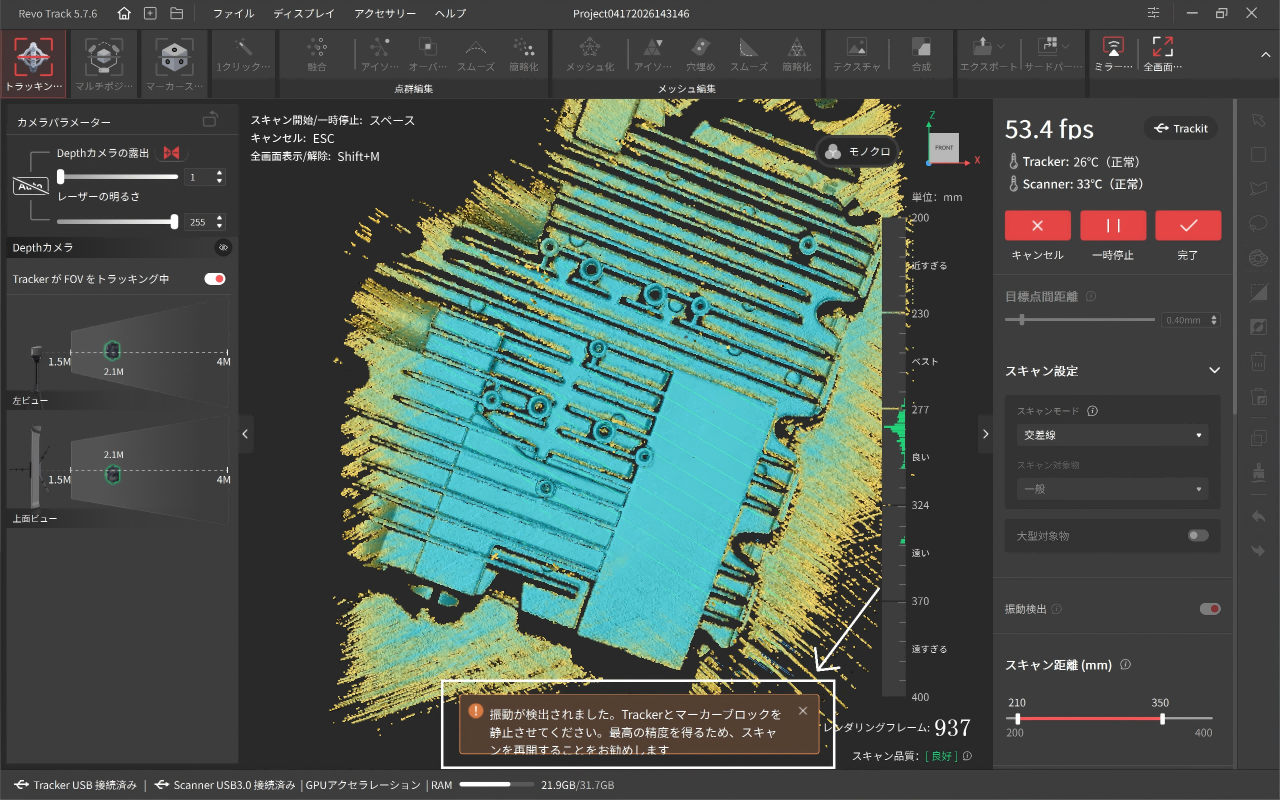Screen dimensions: 1280x800
Task: Adjust laser brightness 255 stepper
Action: click(220, 222)
